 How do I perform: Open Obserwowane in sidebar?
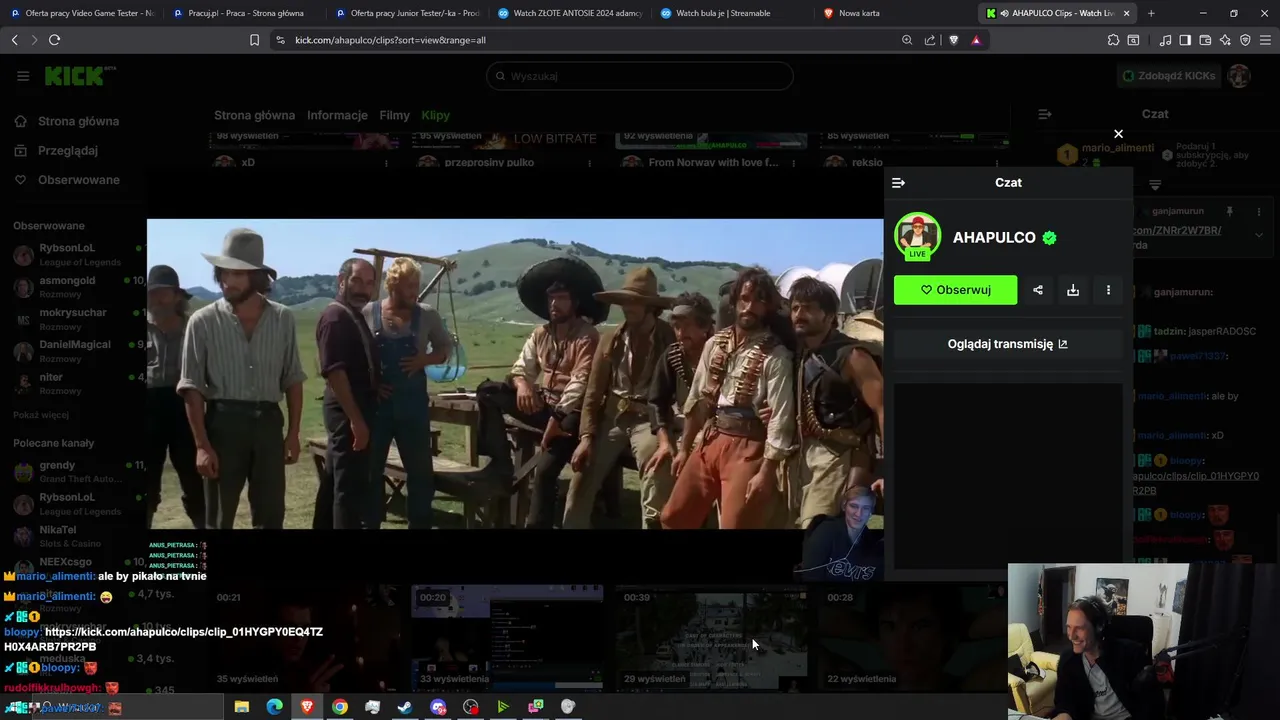point(66,180)
